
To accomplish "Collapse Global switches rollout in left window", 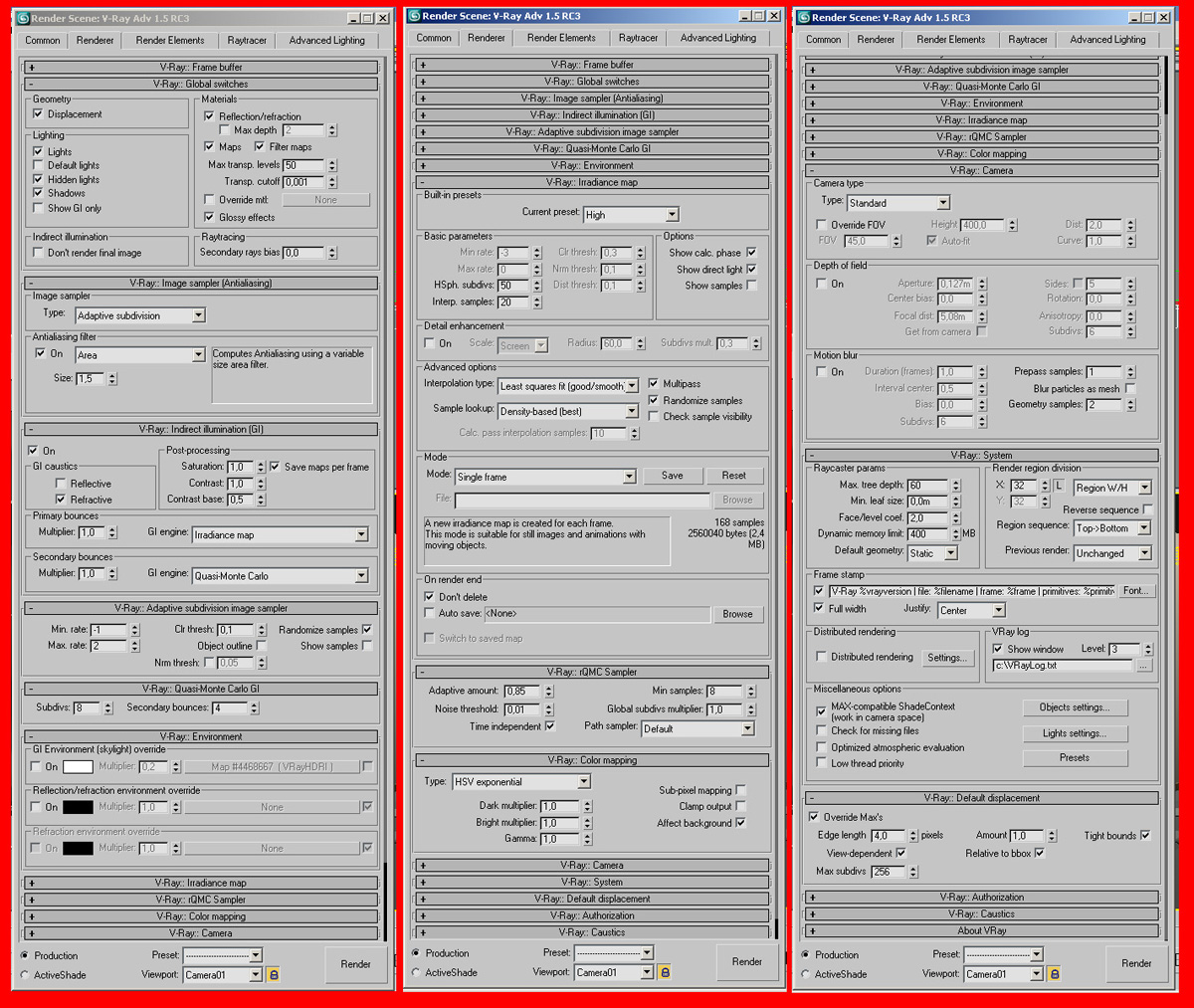I will 203,85.
